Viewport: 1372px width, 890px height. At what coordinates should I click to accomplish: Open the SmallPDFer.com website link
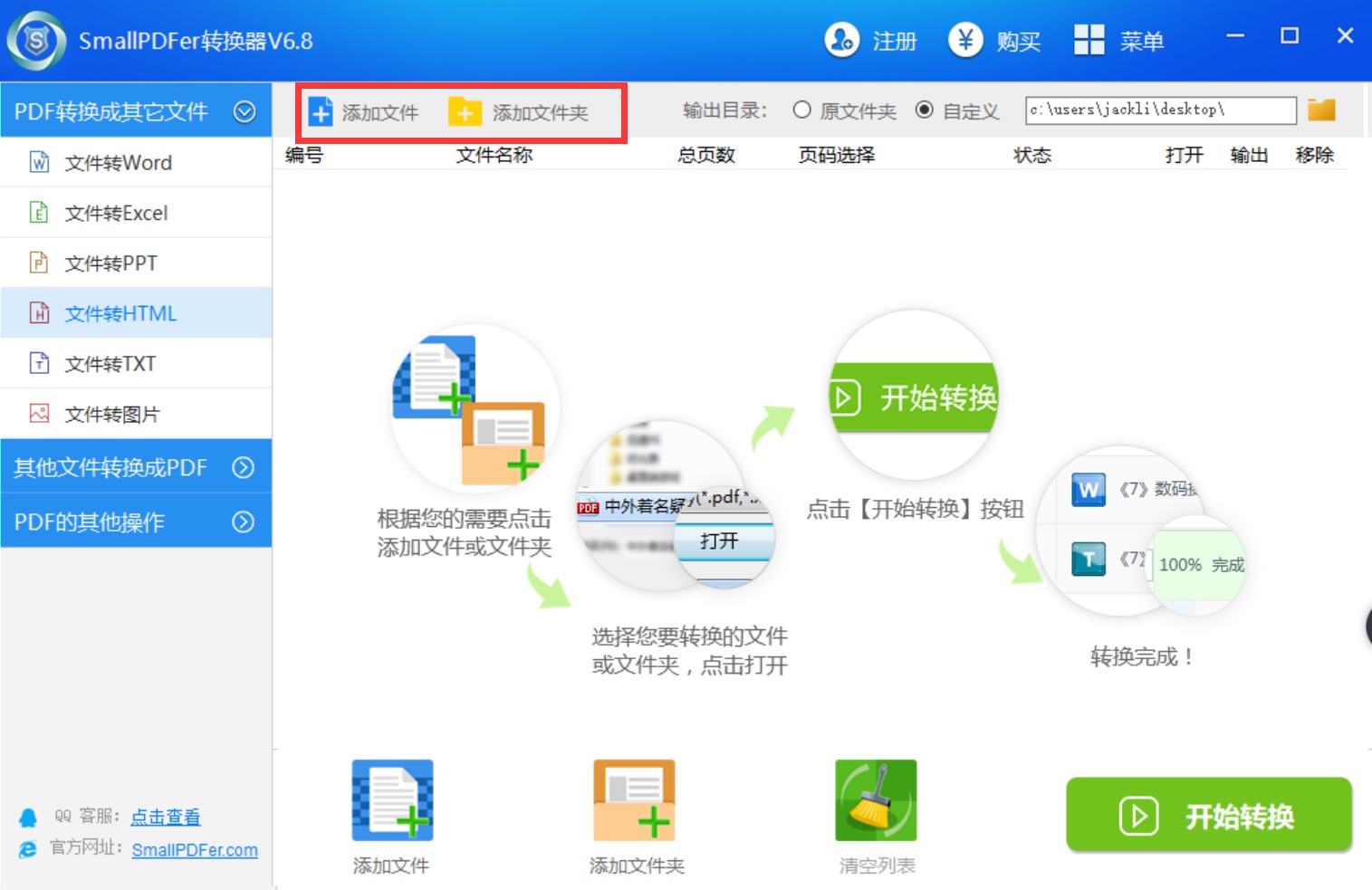point(195,850)
